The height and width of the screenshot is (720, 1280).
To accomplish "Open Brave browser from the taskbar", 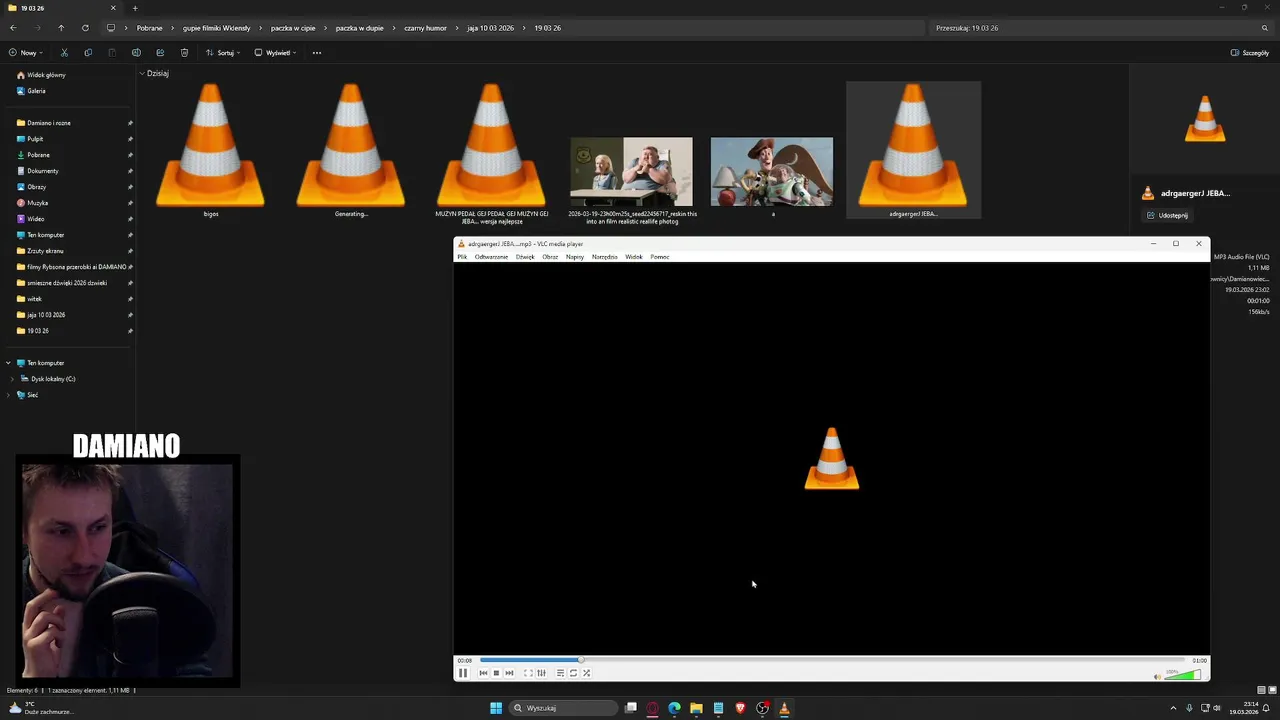I will click(740, 708).
